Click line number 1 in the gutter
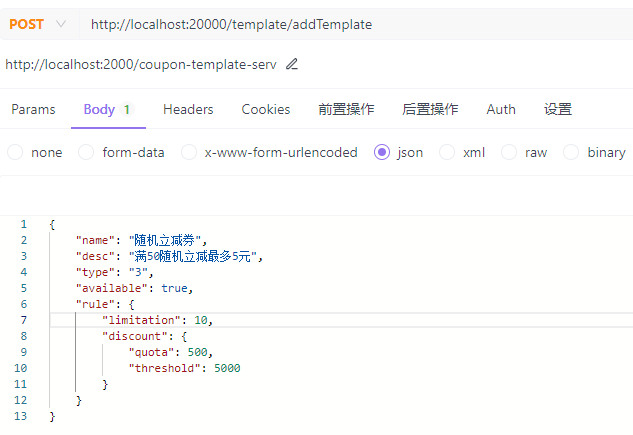The image size is (633, 435). click(x=24, y=224)
